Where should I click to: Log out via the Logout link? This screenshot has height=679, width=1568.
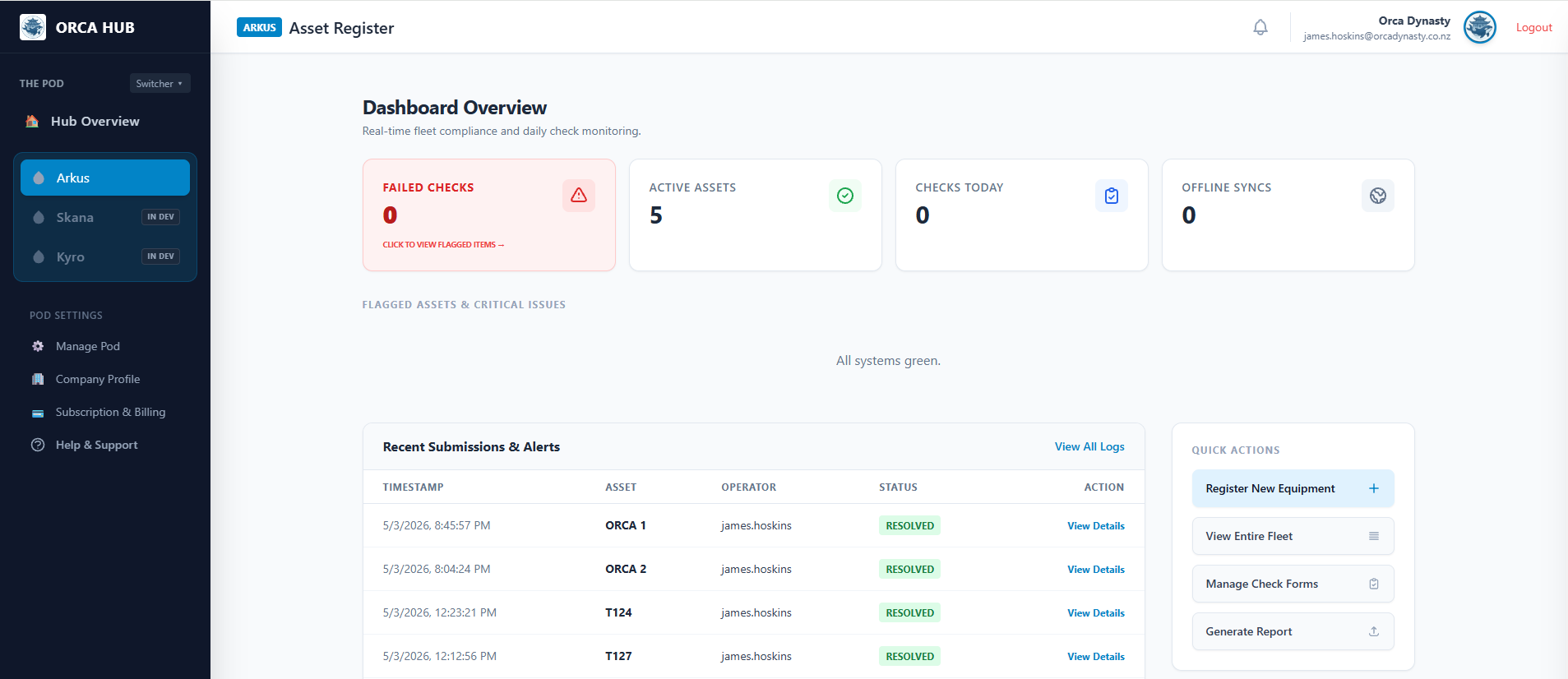(x=1534, y=27)
